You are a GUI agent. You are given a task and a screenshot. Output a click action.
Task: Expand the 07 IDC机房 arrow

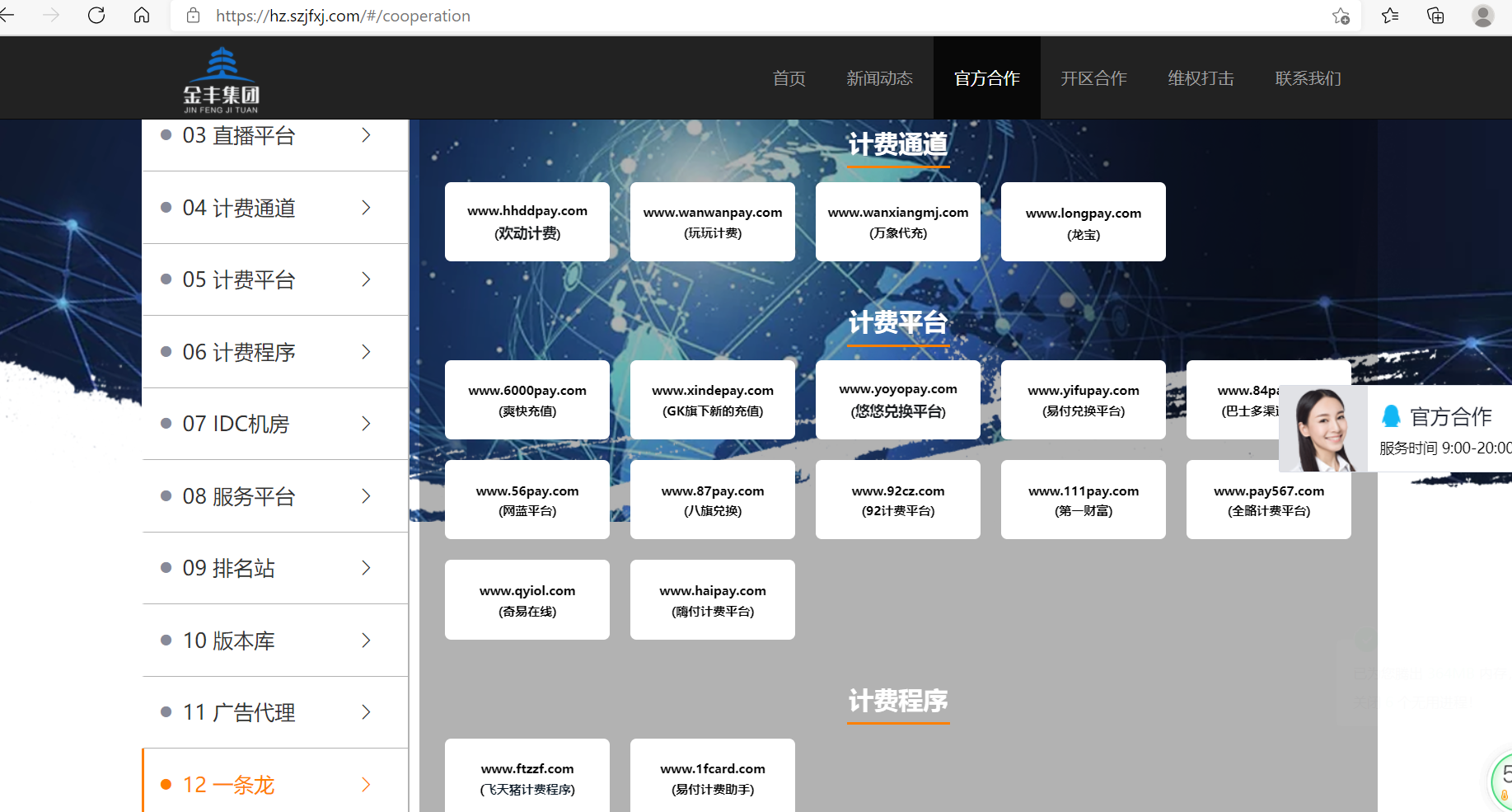tap(366, 424)
